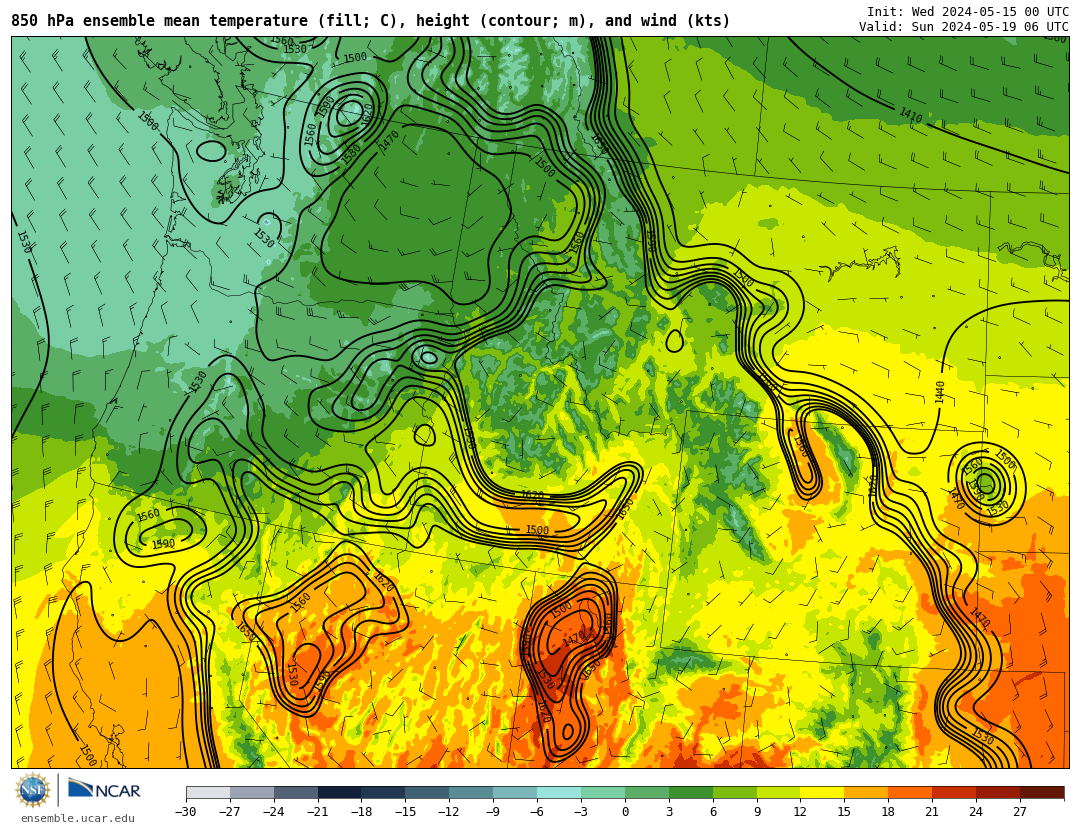The width and height of the screenshot is (1080, 831).
Task: Pick the orange colorbar segment 18 to 21
Action: 911,792
